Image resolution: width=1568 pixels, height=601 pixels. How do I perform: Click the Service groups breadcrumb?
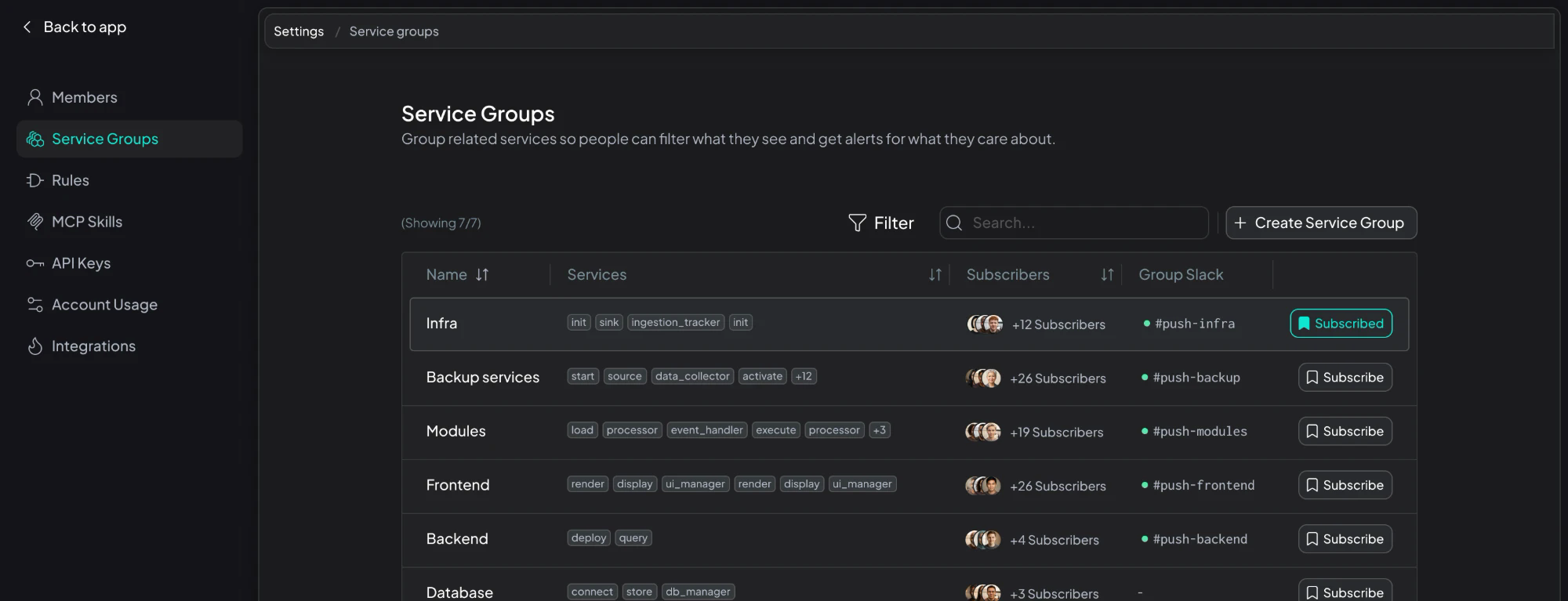394,31
